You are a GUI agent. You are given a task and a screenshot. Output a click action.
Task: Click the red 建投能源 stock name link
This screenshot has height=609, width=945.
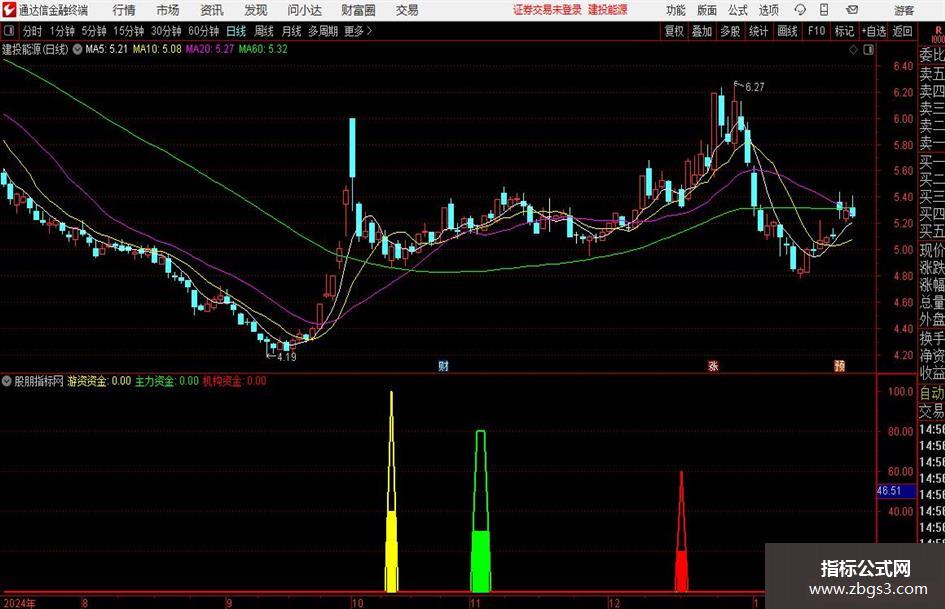point(608,10)
